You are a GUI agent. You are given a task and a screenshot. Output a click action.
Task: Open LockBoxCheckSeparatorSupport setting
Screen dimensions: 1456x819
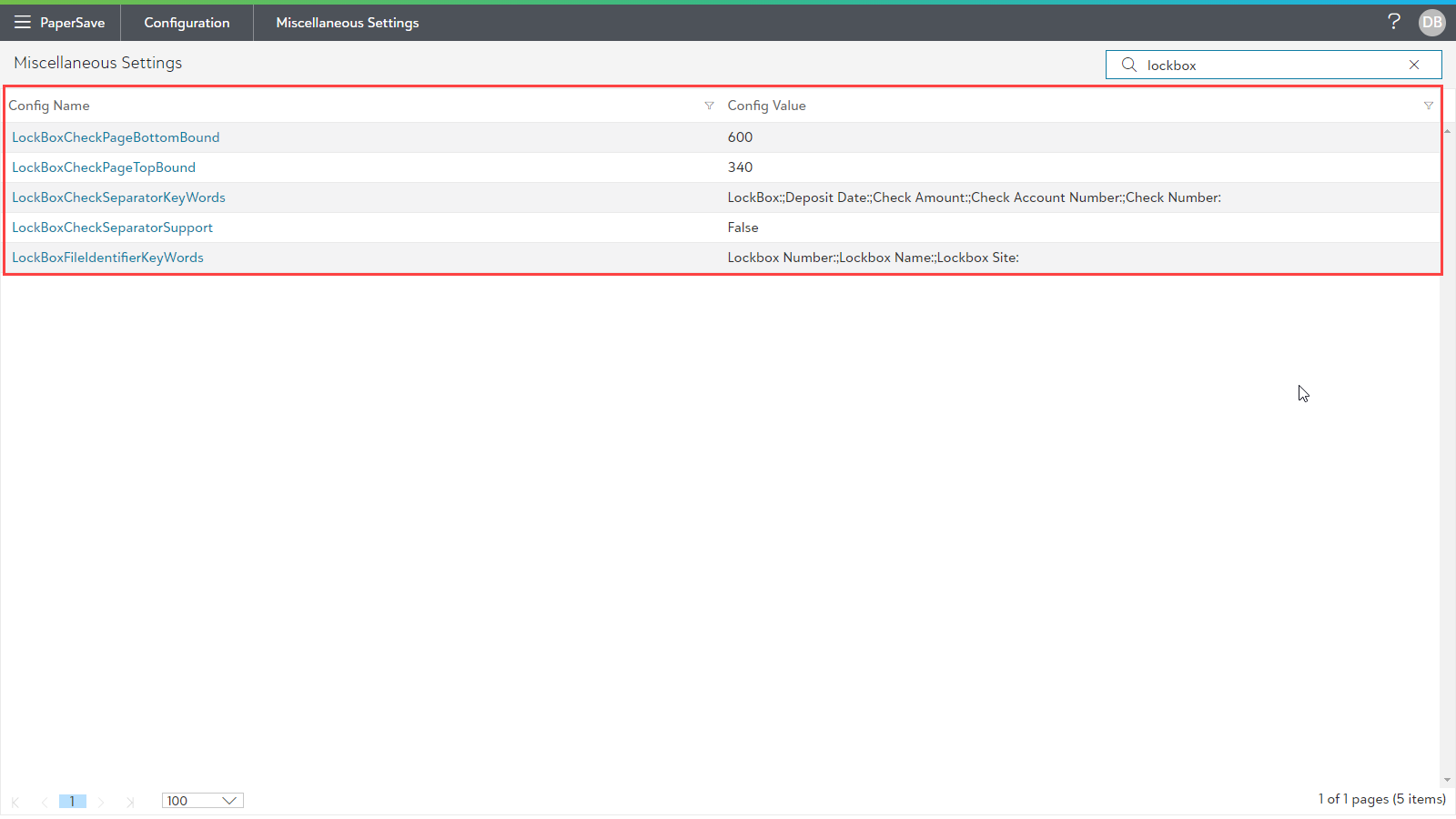pos(112,227)
